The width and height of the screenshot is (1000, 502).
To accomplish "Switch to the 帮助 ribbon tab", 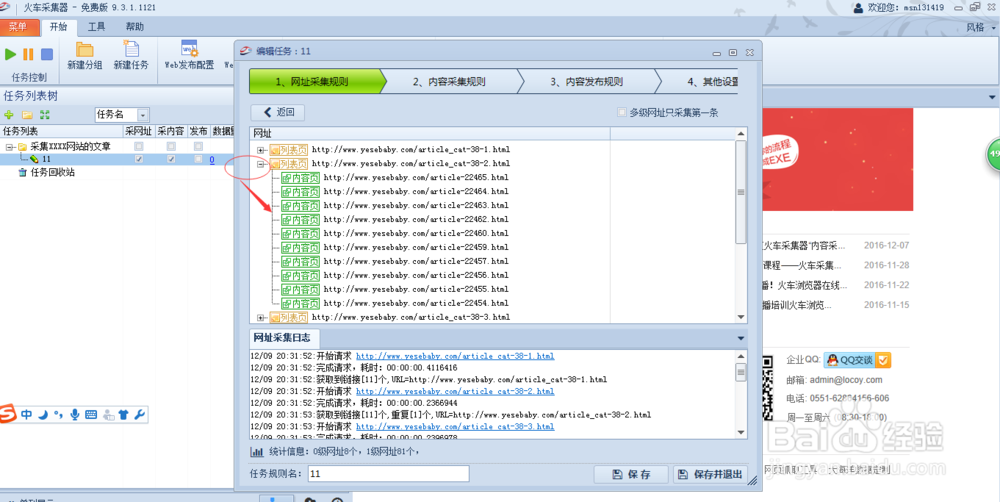I will click(135, 27).
